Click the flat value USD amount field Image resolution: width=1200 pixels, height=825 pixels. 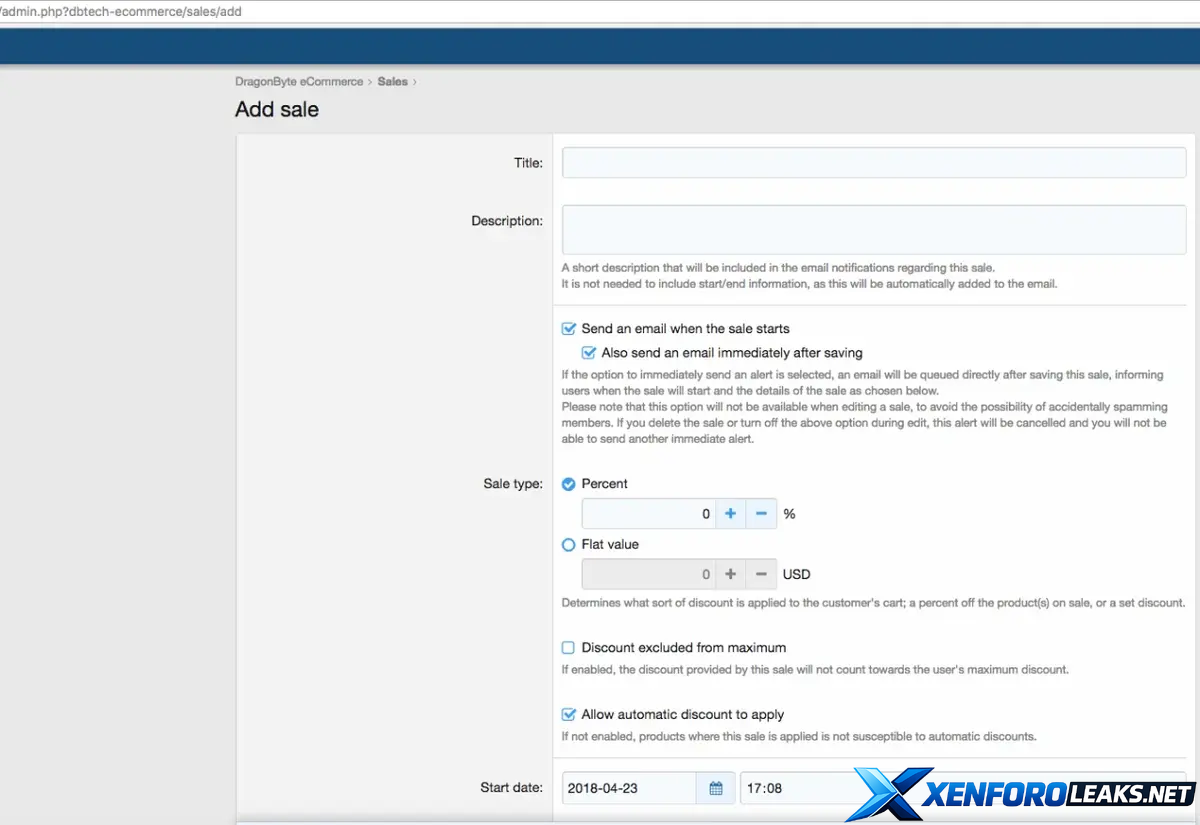(x=647, y=575)
